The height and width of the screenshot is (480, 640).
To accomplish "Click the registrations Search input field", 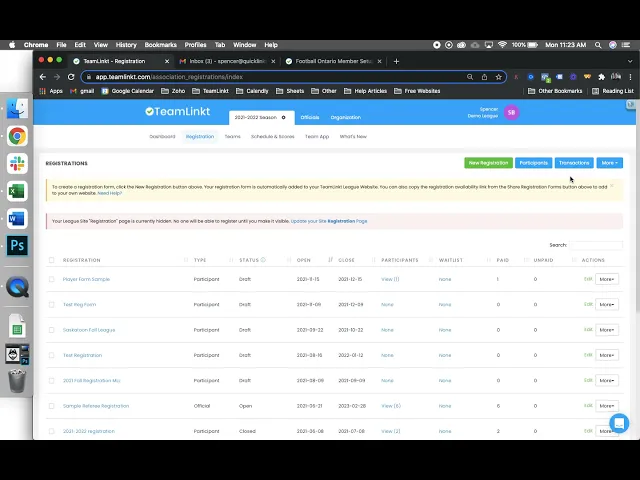I will point(596,245).
